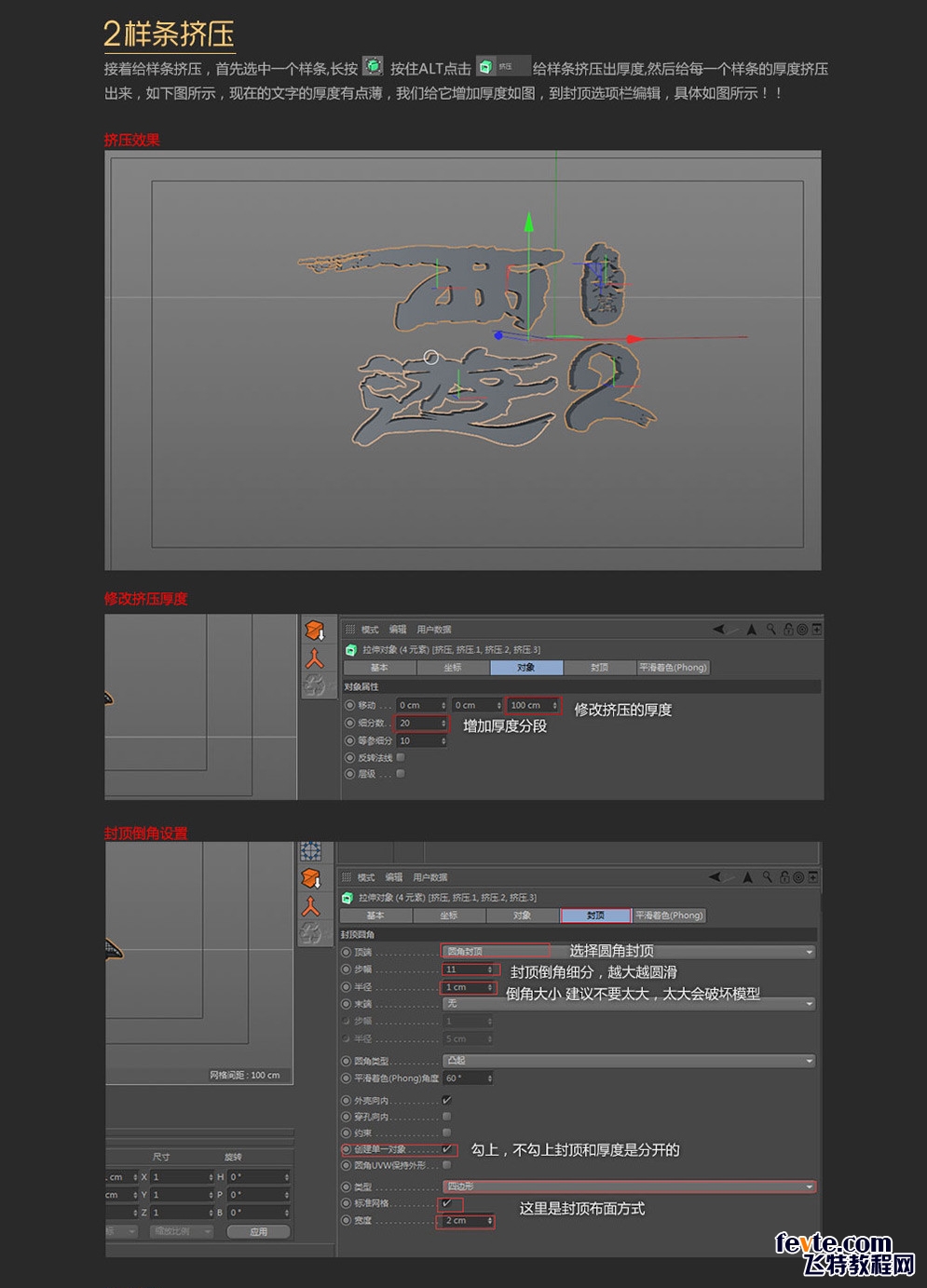Screen dimensions: 927x1288
Task: Open the 末端 无 dropdown
Action: 629,1004
